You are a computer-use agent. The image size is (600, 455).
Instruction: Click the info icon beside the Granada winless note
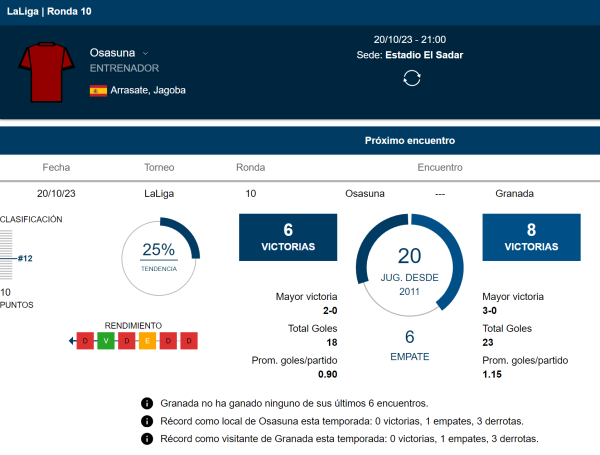[147, 403]
